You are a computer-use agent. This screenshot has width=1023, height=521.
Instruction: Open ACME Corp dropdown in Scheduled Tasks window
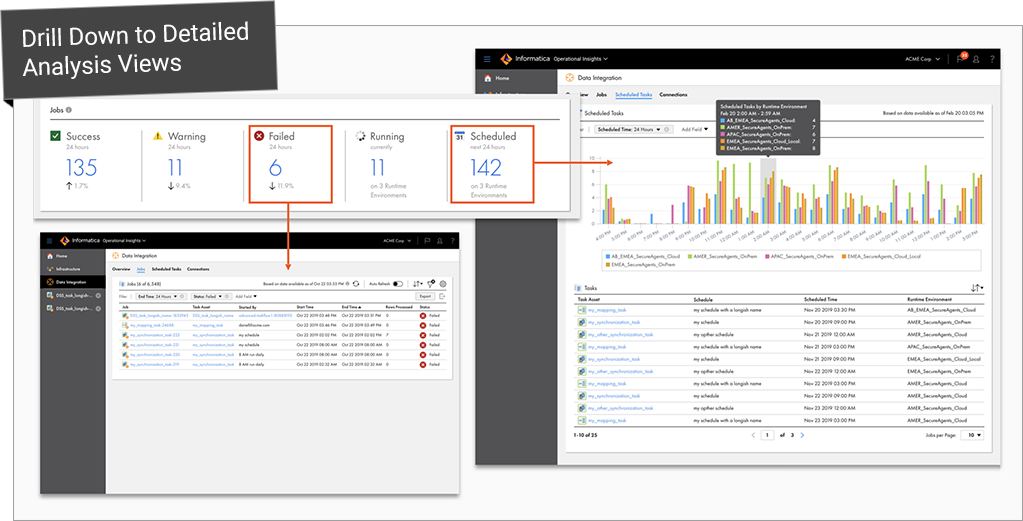(x=923, y=59)
